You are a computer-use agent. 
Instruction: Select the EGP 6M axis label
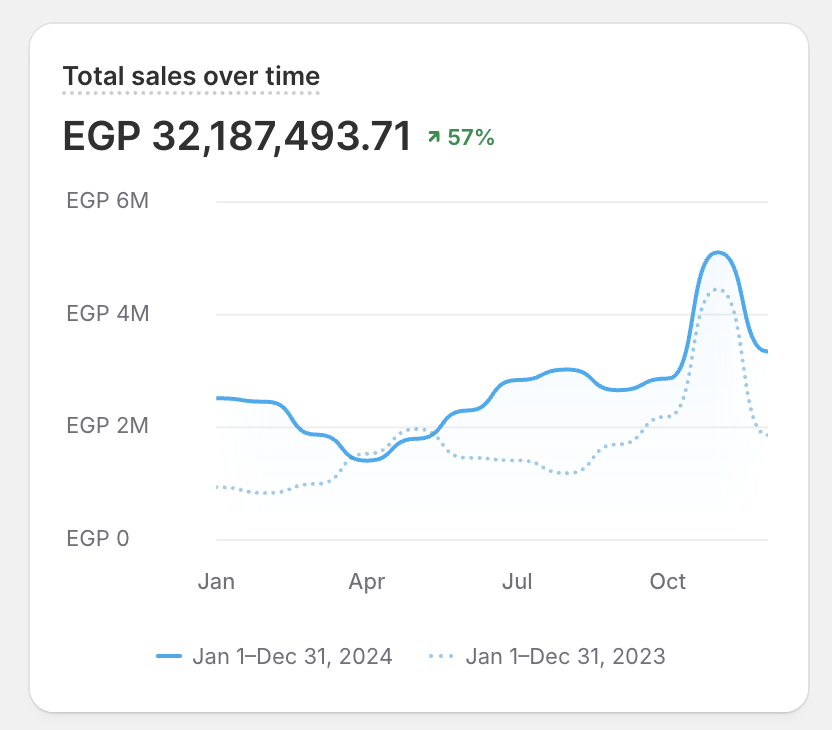(x=107, y=201)
